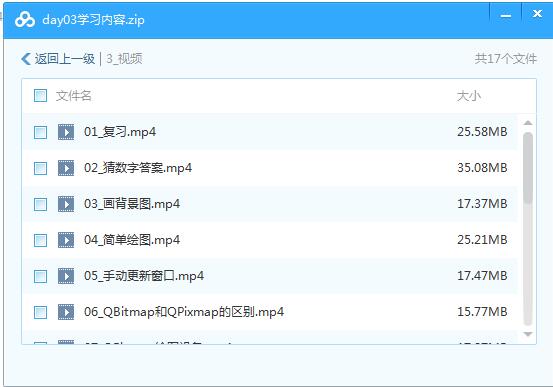Image resolution: width=553 pixels, height=387 pixels.
Task: Go back via 返回上一级 link
Action: 65,59
